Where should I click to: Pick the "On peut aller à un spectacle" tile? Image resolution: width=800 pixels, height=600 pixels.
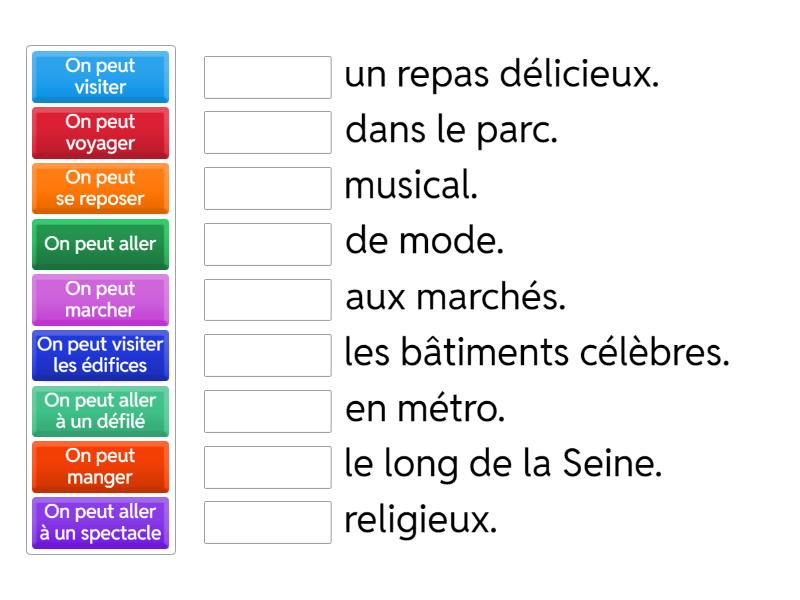coord(99,522)
